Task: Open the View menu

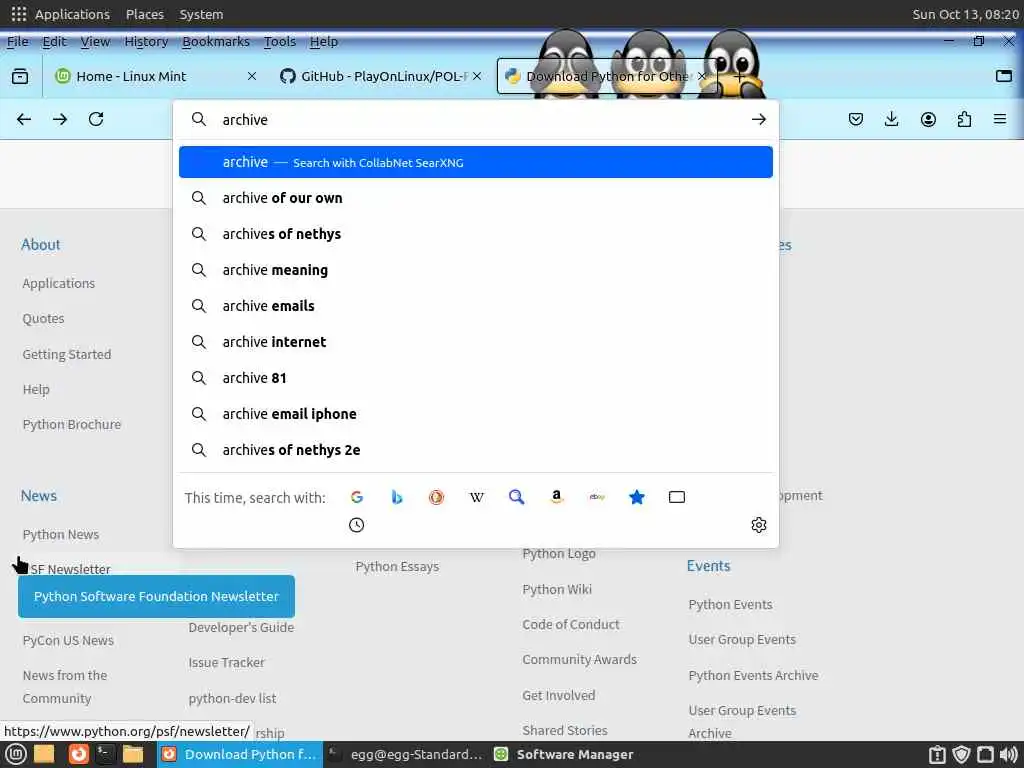Action: [x=95, y=41]
